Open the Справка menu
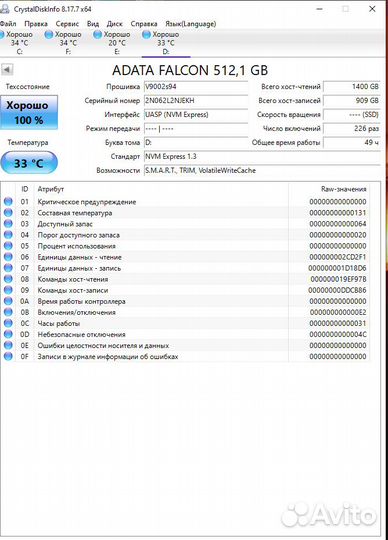Viewport: 388px width, 540px height. 144,24
